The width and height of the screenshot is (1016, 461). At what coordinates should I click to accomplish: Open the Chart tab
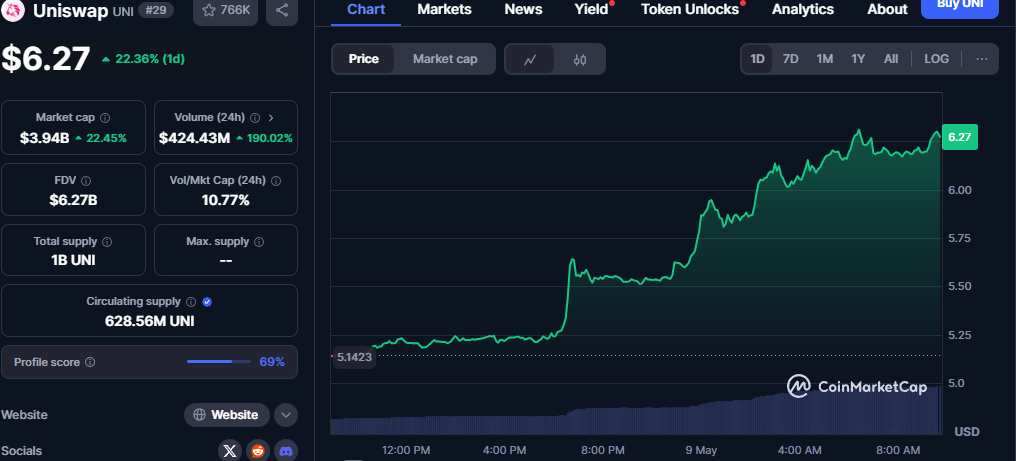366,9
